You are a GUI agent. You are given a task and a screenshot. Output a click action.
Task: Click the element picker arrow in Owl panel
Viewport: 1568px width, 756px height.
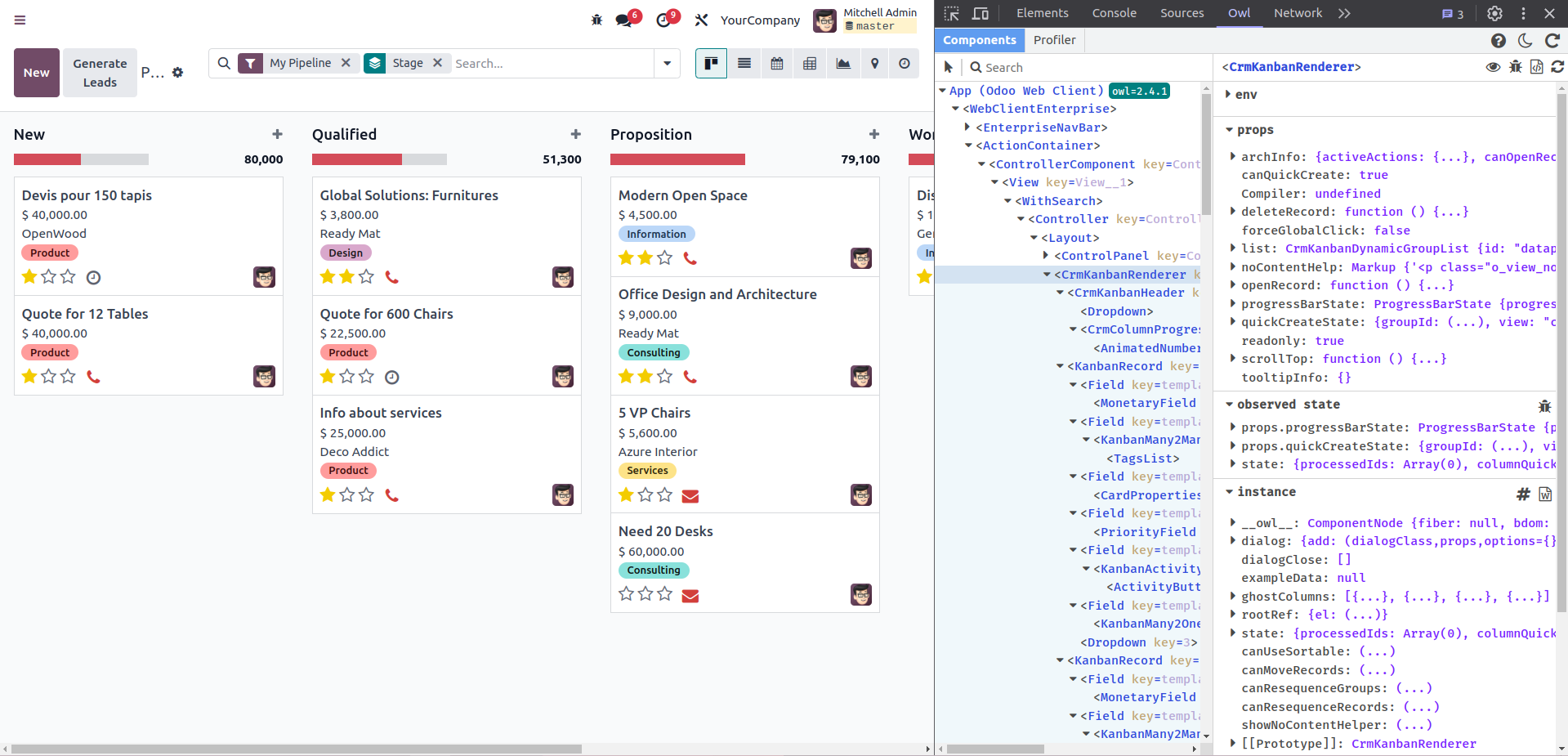tap(948, 67)
